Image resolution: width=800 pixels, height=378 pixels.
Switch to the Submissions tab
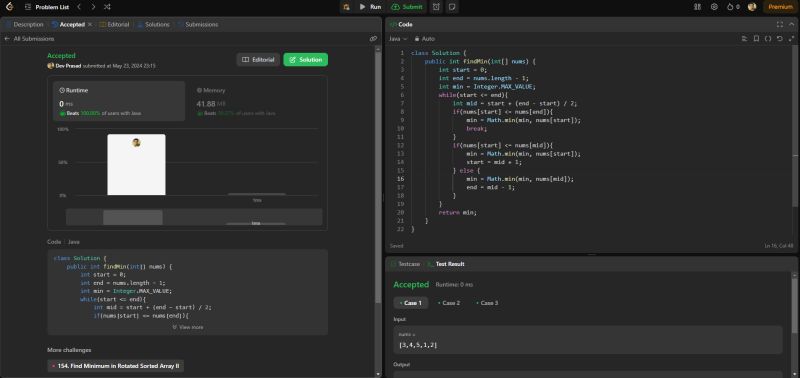(198, 24)
